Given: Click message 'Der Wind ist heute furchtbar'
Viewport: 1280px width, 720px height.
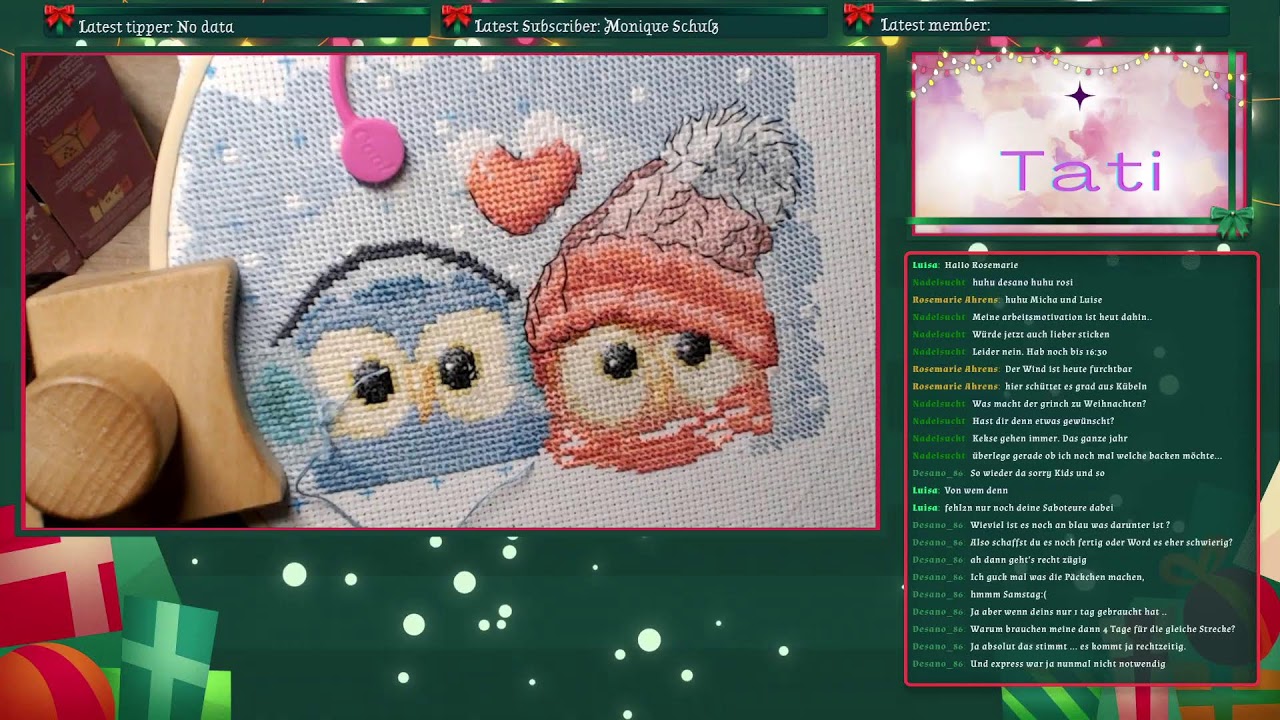Looking at the screenshot, I should (1067, 369).
